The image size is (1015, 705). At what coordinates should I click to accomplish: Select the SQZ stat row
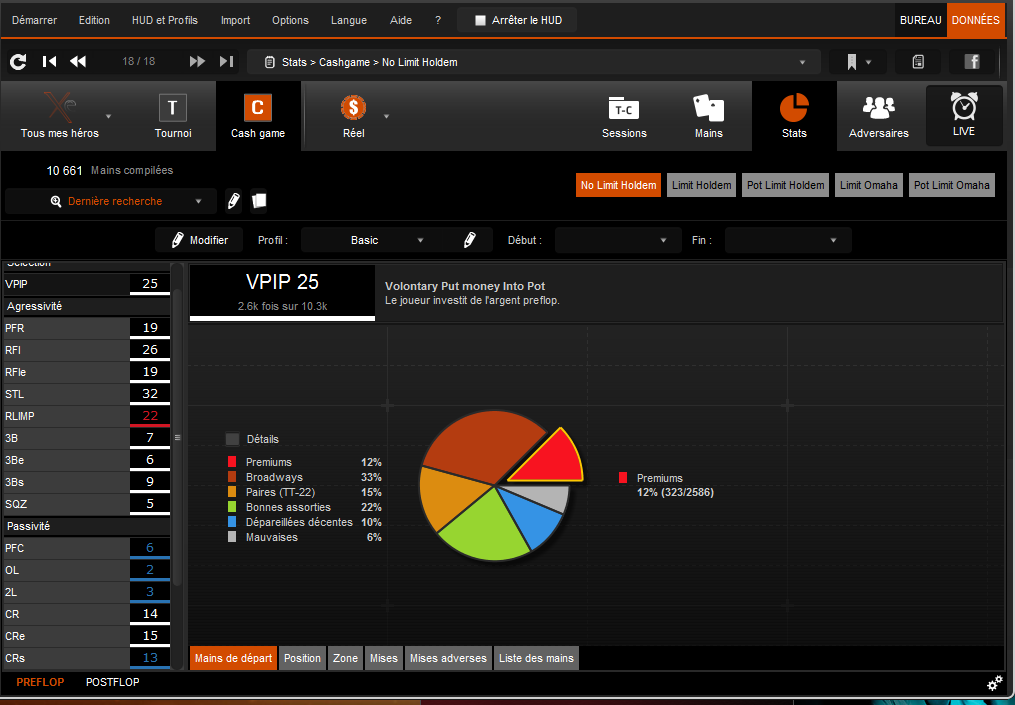(87, 504)
